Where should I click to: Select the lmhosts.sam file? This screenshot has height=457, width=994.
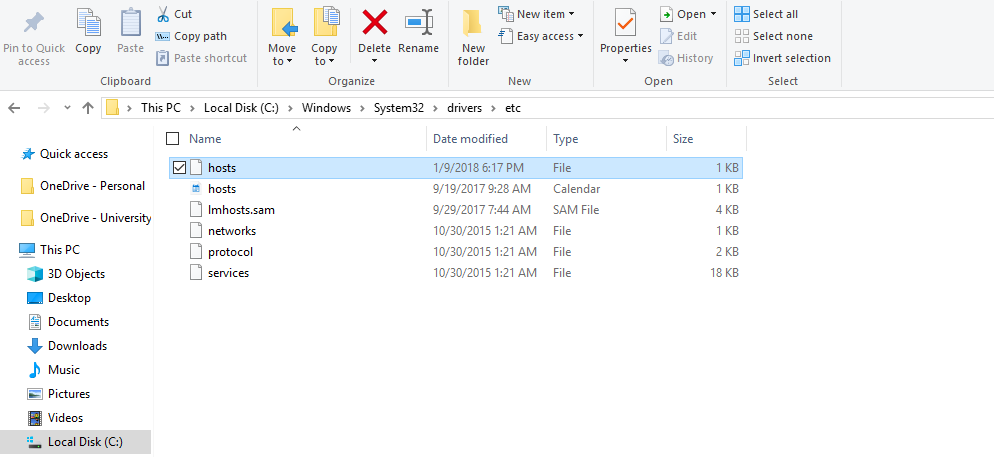[241, 210]
